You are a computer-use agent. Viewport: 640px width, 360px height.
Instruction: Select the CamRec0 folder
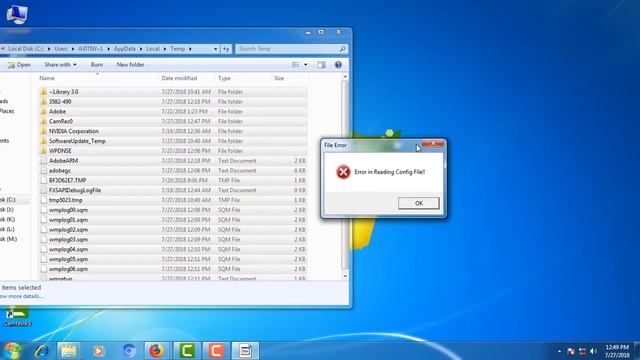(173, 121)
